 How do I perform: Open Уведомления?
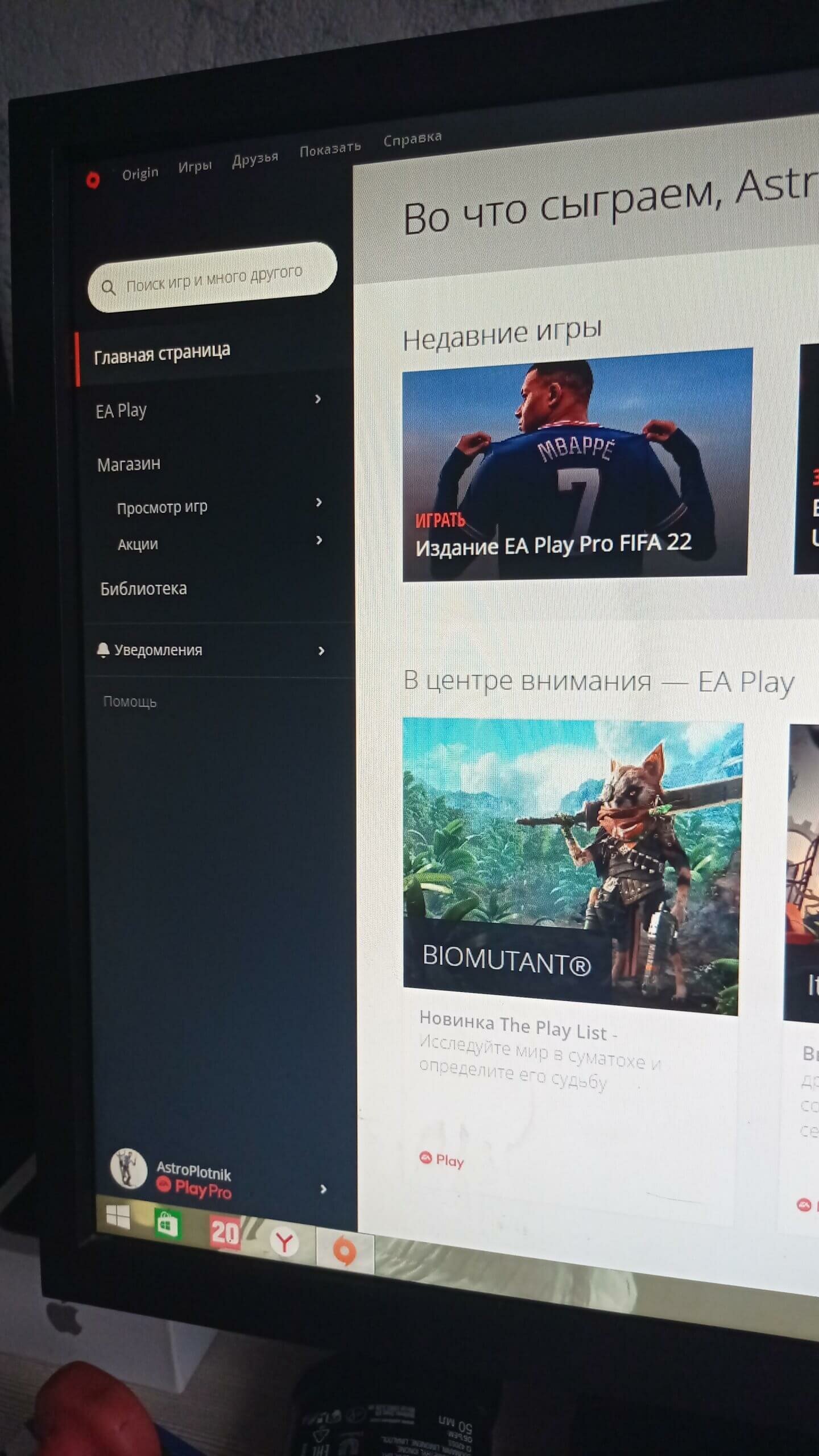[158, 650]
